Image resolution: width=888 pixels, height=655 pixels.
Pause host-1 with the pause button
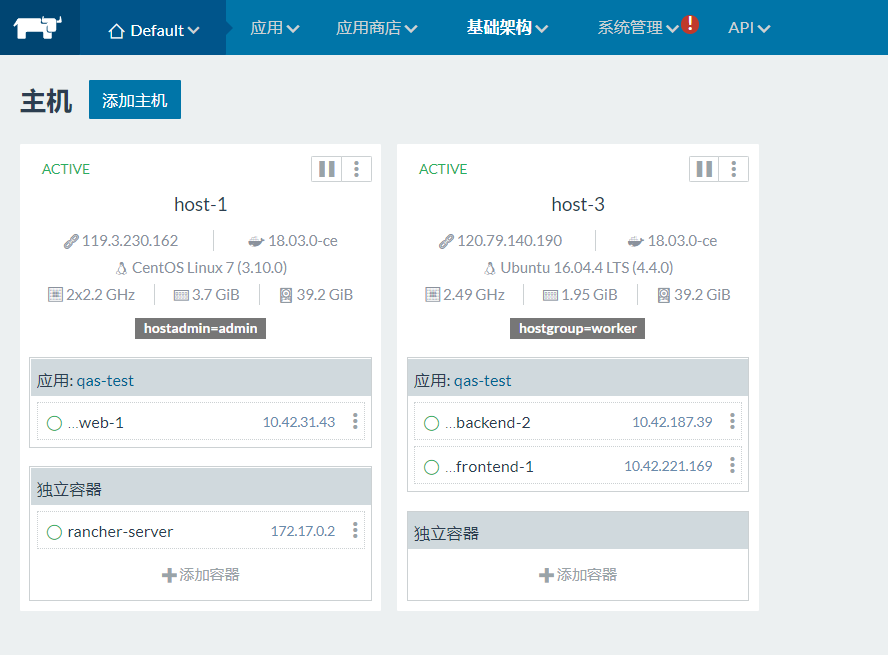327,169
